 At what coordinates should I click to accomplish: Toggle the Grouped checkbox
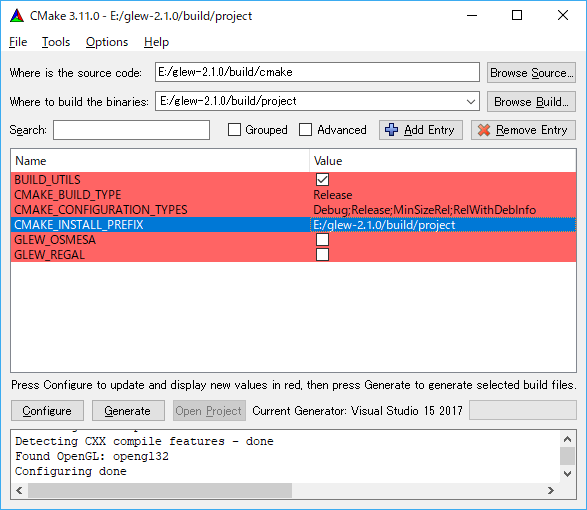coord(234,130)
